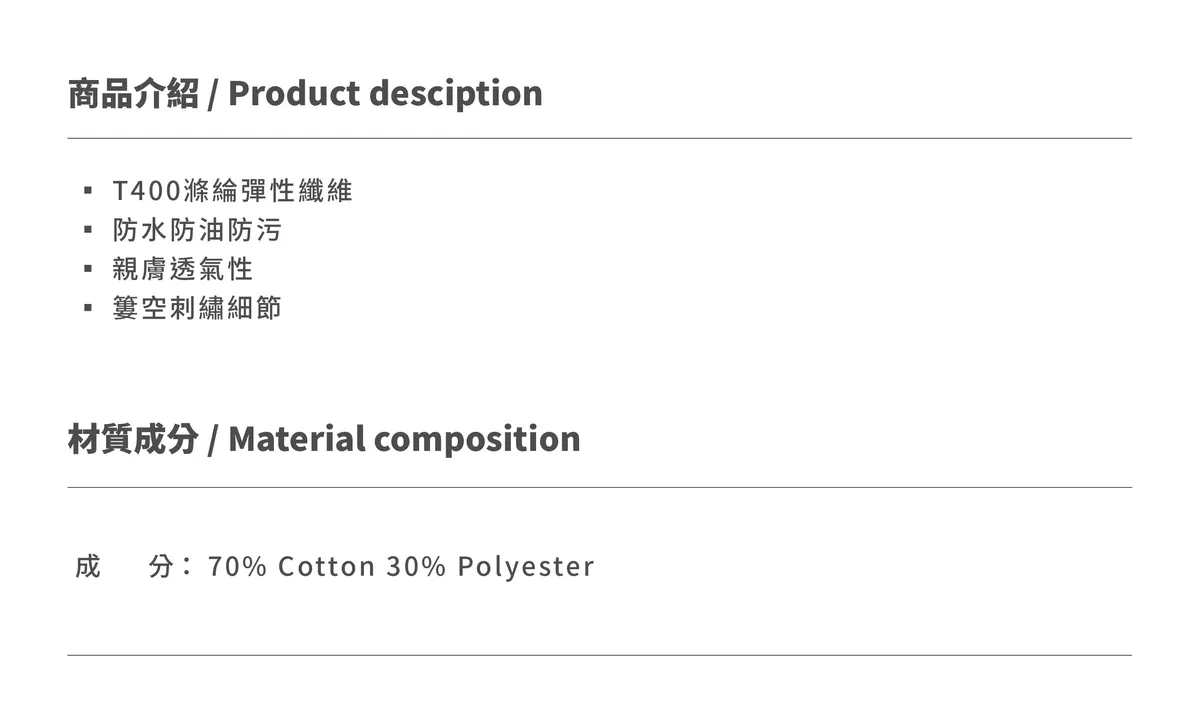
Task: Click the bullet marker beside T400滌綸彈性纖維
Action: coord(88,190)
